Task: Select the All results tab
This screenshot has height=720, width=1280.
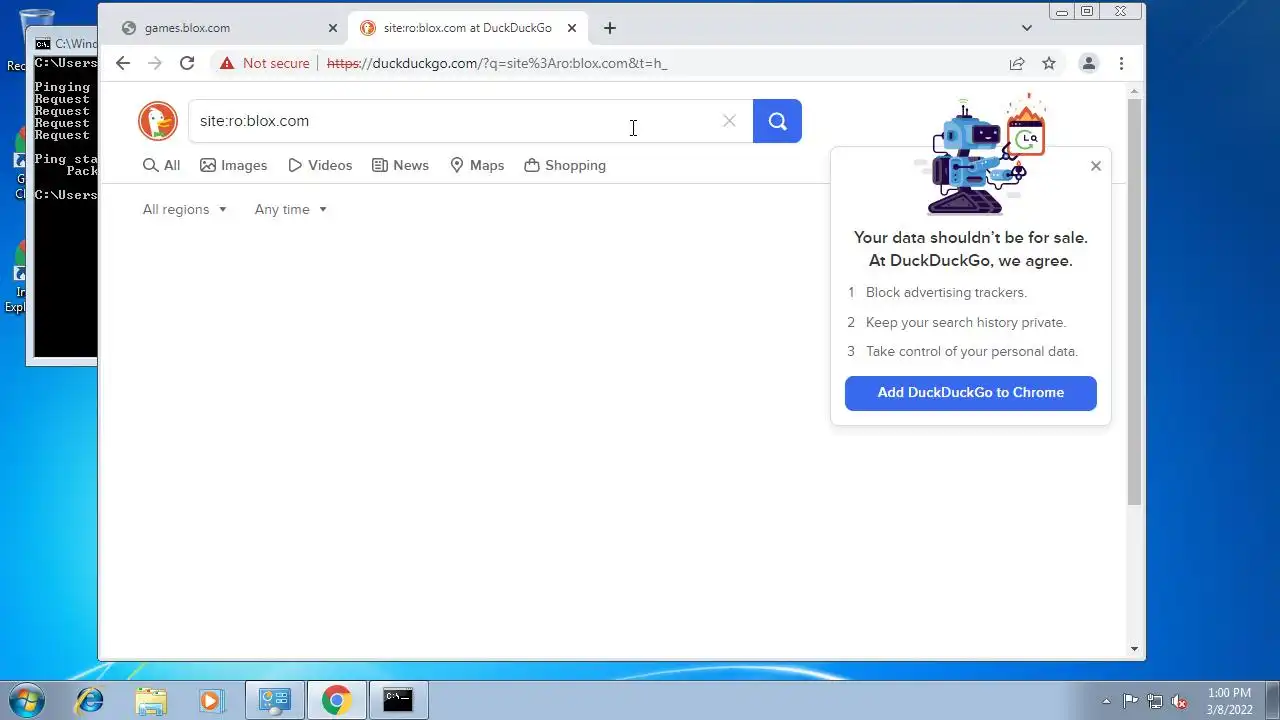Action: pos(161,165)
